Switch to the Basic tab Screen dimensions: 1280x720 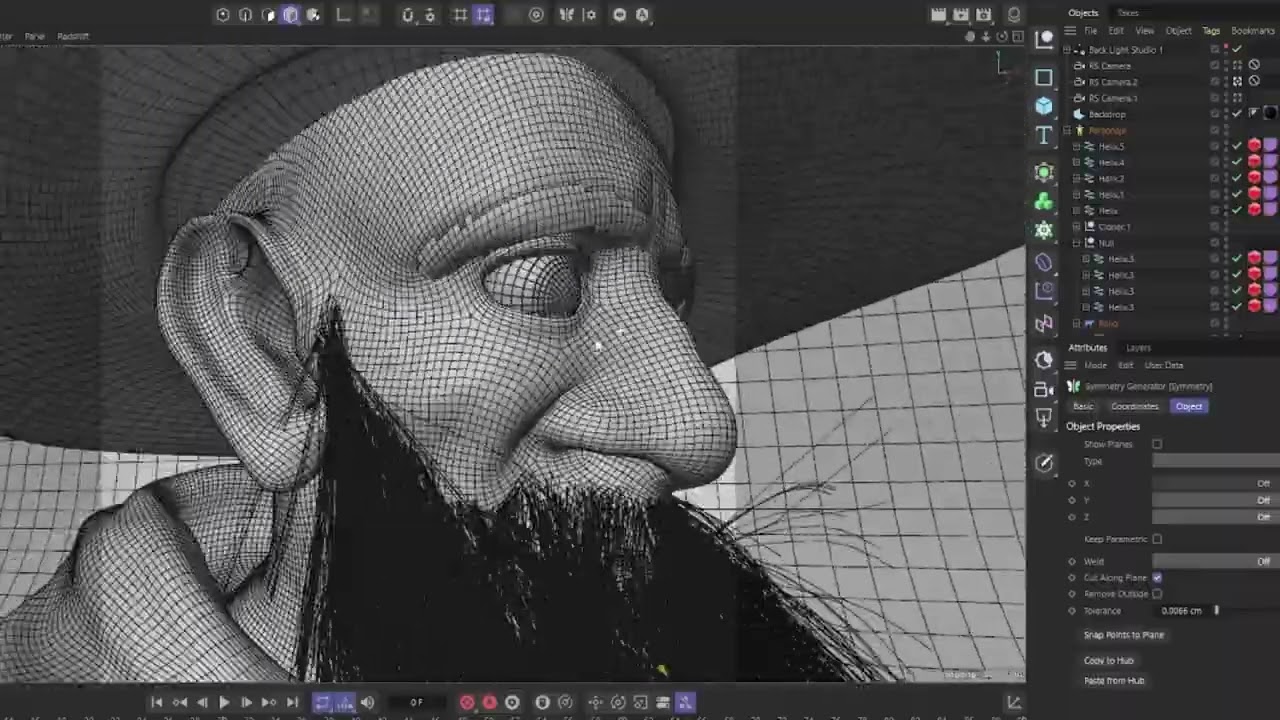[x=1083, y=406]
